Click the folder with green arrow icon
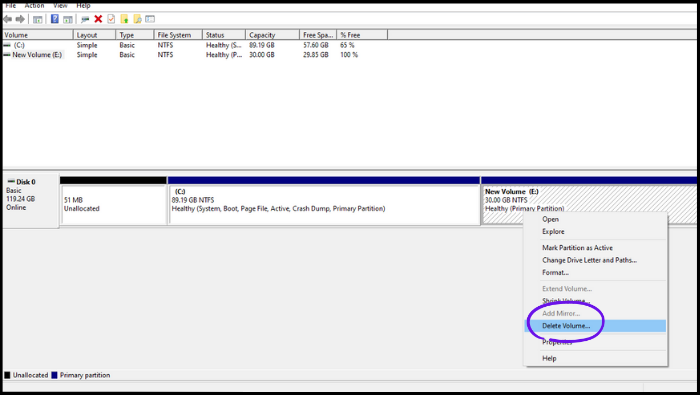The height and width of the screenshot is (395, 700). pos(125,19)
